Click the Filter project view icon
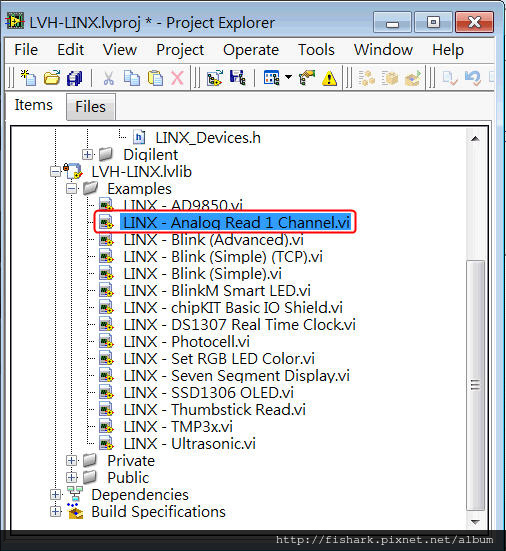This screenshot has width=506, height=551. tap(272, 78)
